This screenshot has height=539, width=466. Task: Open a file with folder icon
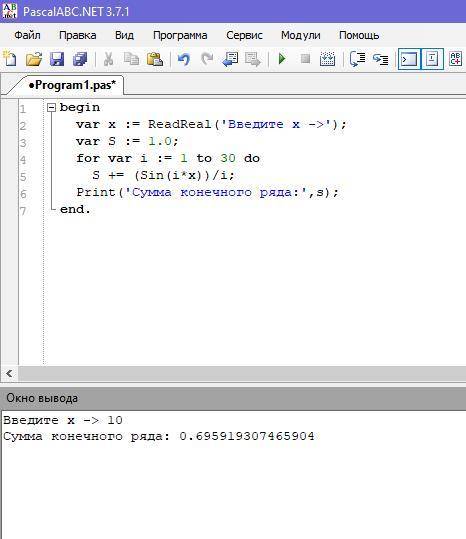[34, 59]
